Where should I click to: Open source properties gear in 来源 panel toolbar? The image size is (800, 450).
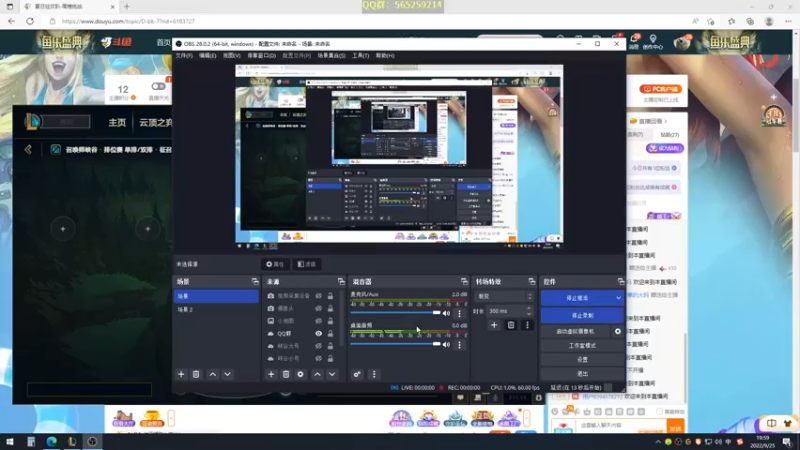[301, 374]
